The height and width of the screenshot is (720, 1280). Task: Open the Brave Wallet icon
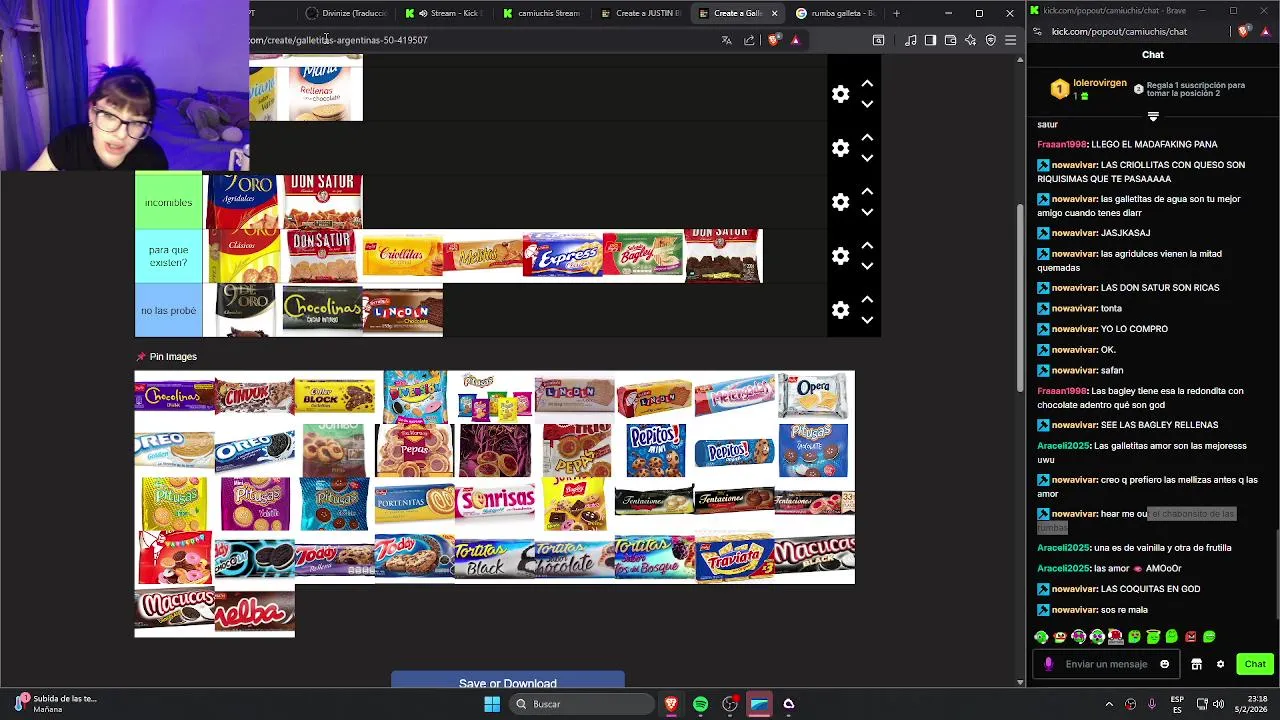950,40
